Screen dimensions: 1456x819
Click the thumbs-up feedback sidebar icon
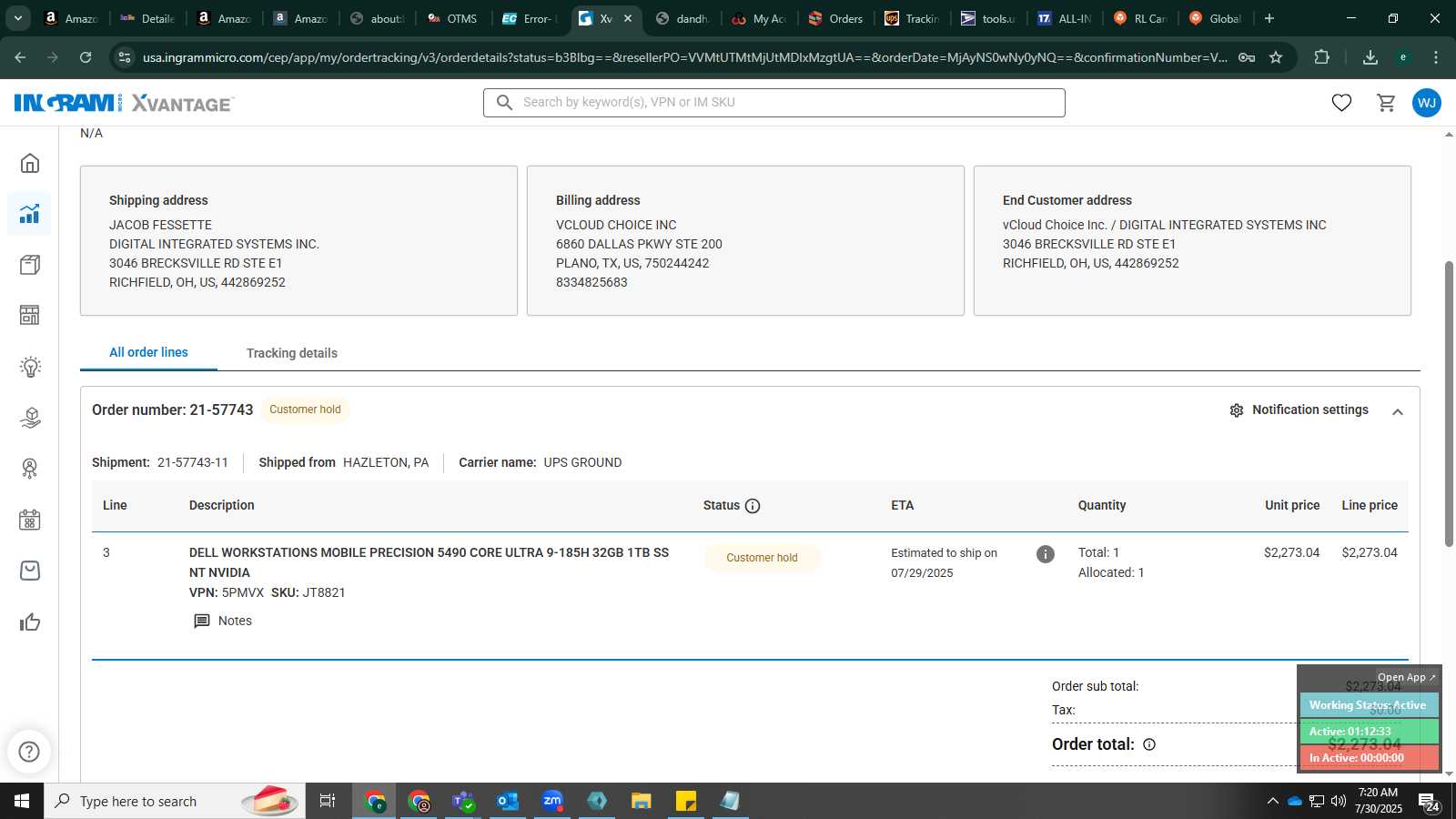30,622
